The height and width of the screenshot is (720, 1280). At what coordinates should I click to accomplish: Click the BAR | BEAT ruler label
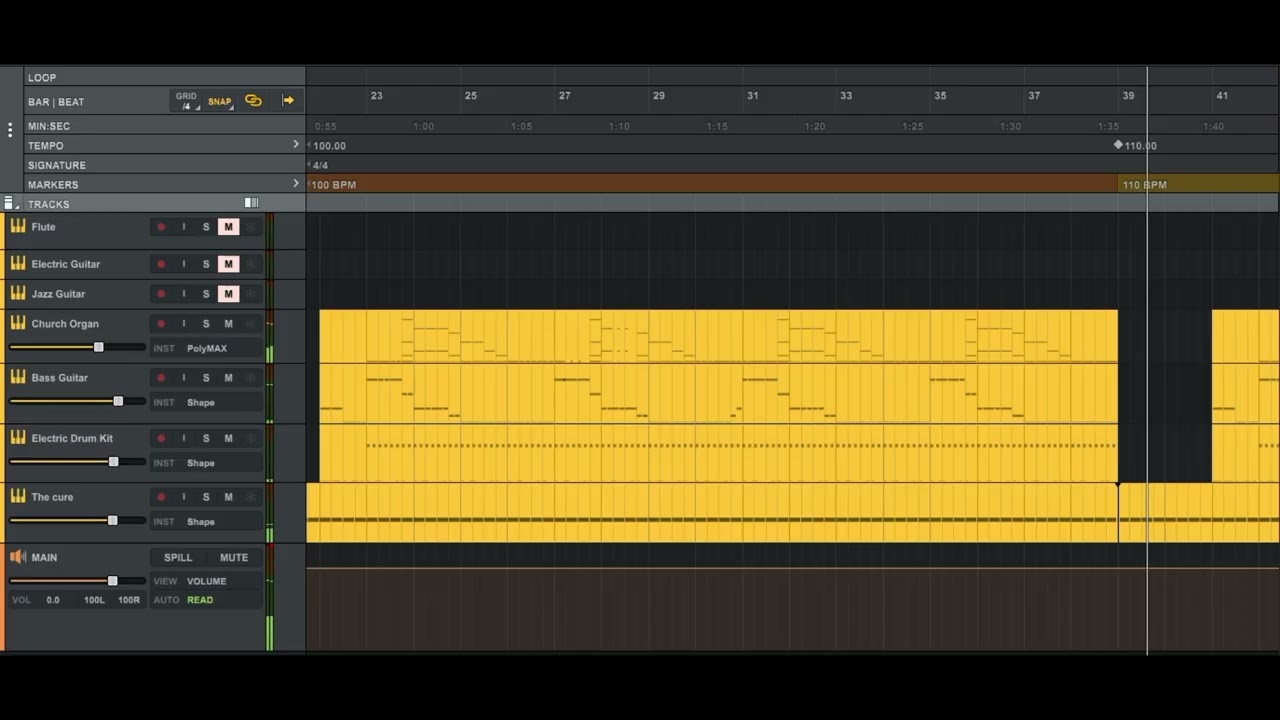[56, 102]
